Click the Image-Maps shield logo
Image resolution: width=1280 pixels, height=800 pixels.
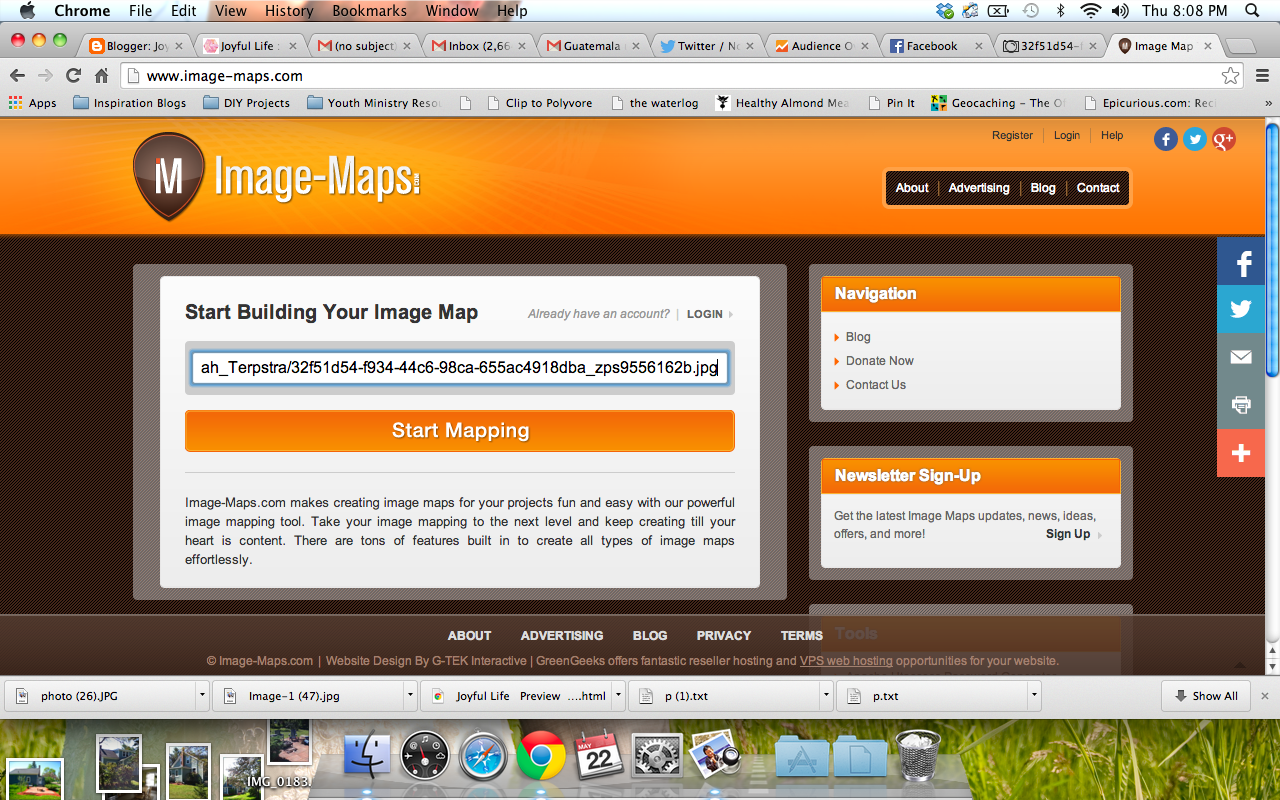[168, 176]
